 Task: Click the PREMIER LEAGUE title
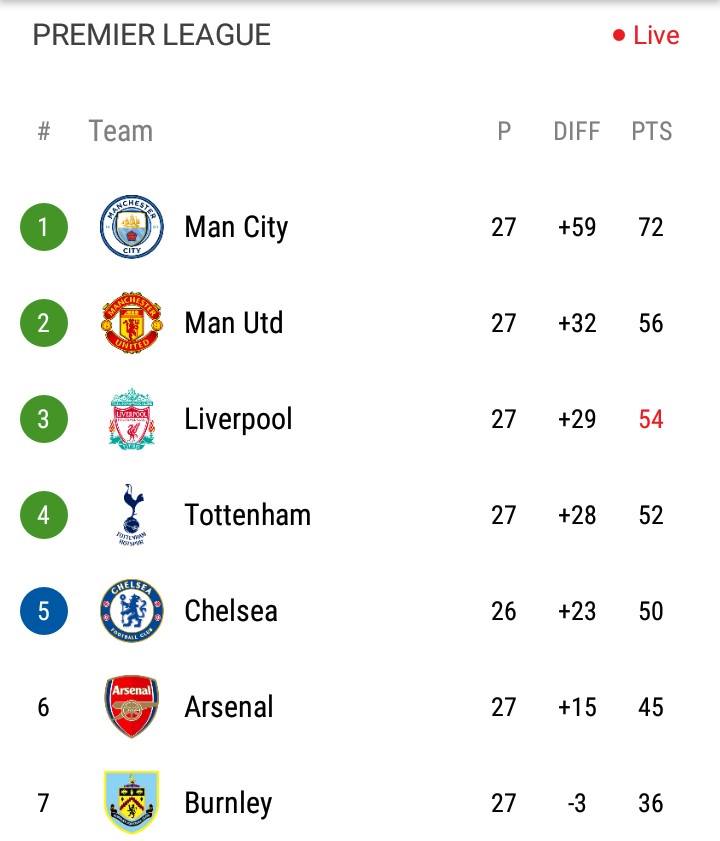152,35
